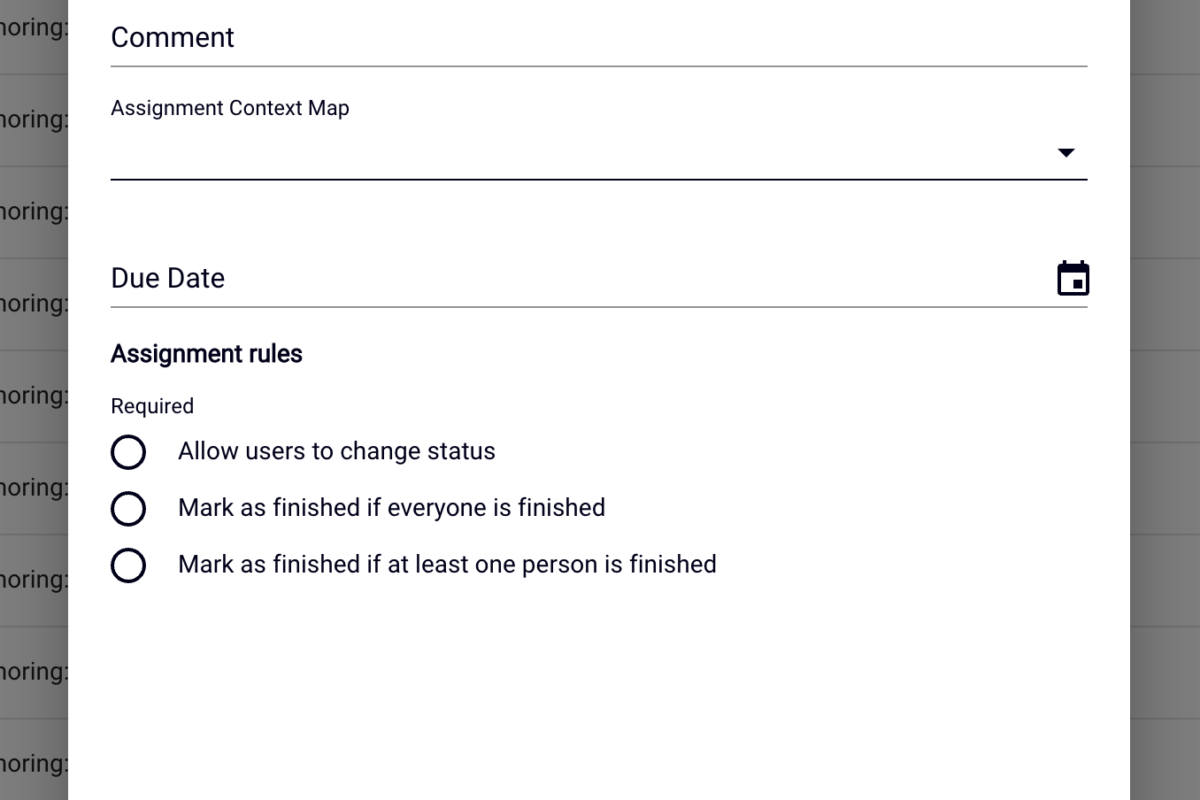Click the bottom dimmed list row behind the dialog
This screenshot has width=1200, height=800.
(34, 764)
